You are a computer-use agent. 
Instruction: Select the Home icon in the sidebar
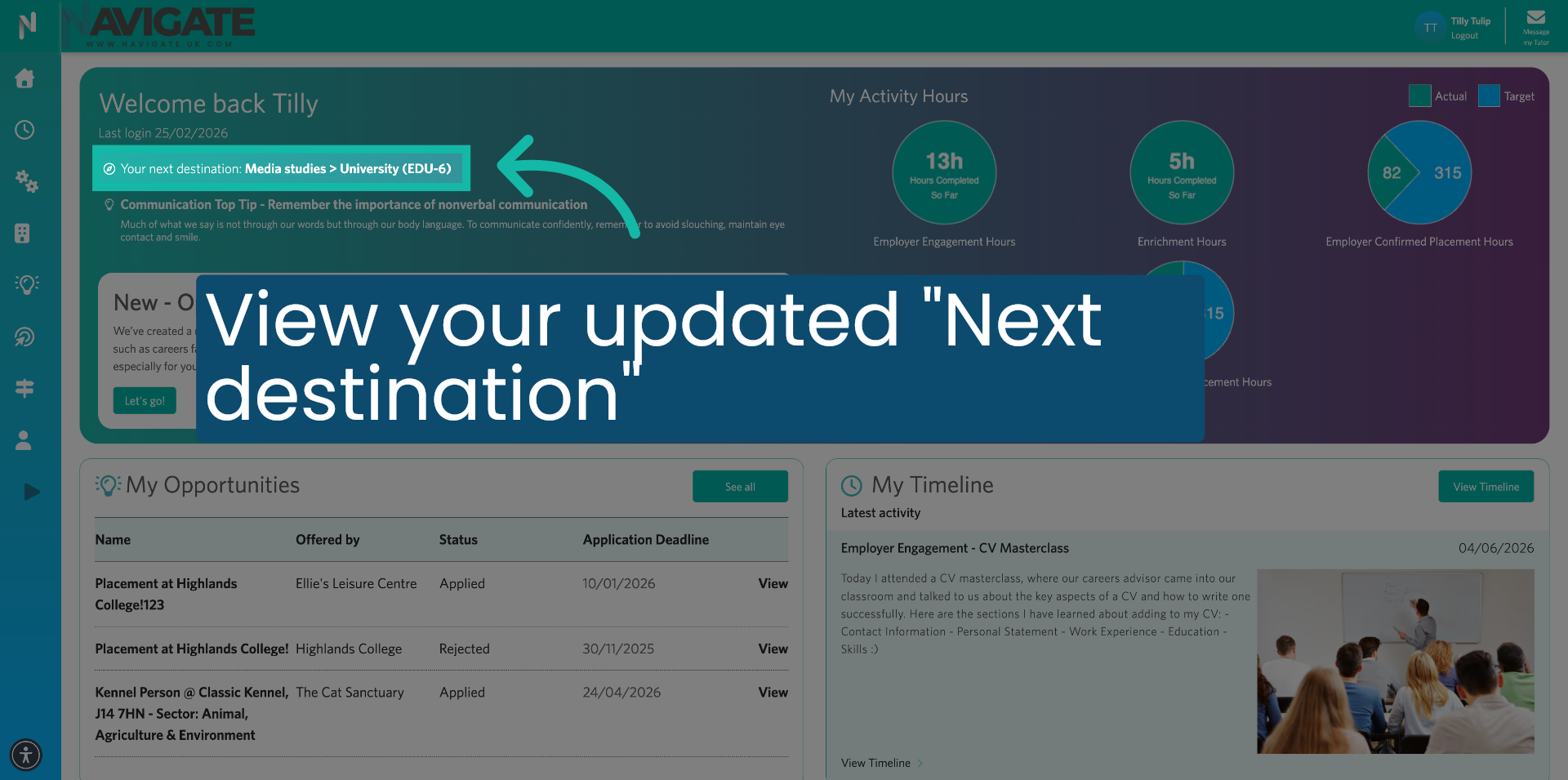(x=25, y=78)
